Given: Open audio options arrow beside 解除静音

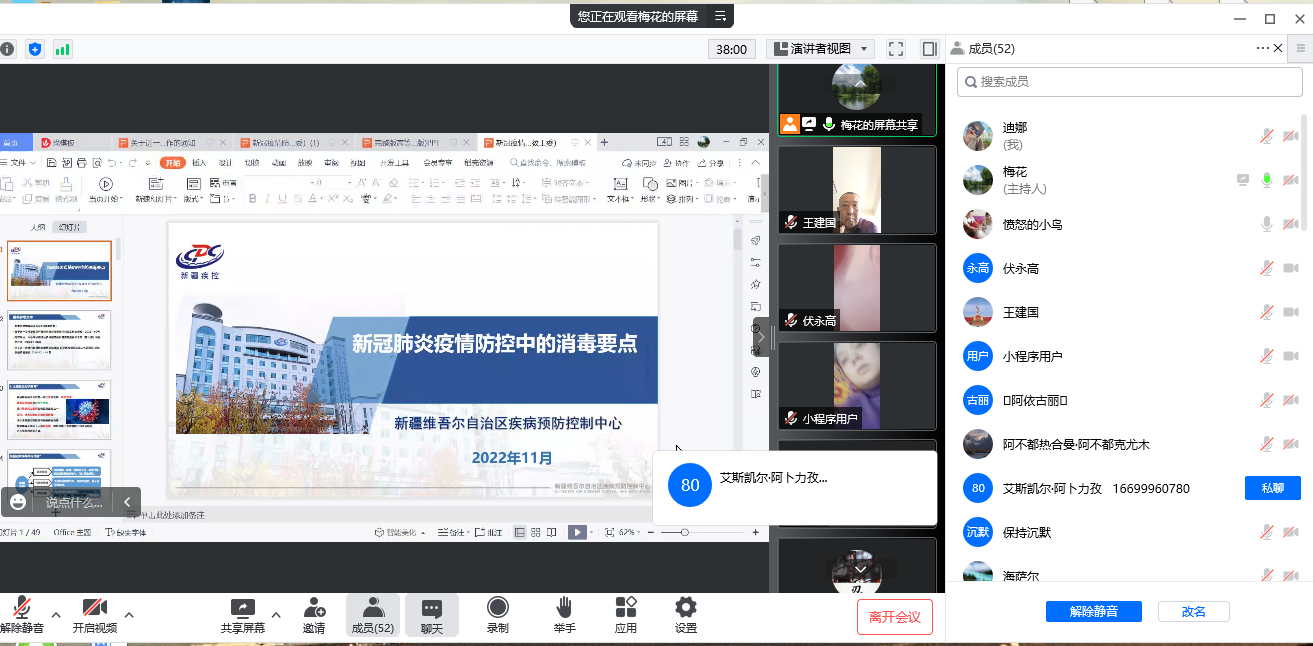Looking at the screenshot, I should click(56, 614).
